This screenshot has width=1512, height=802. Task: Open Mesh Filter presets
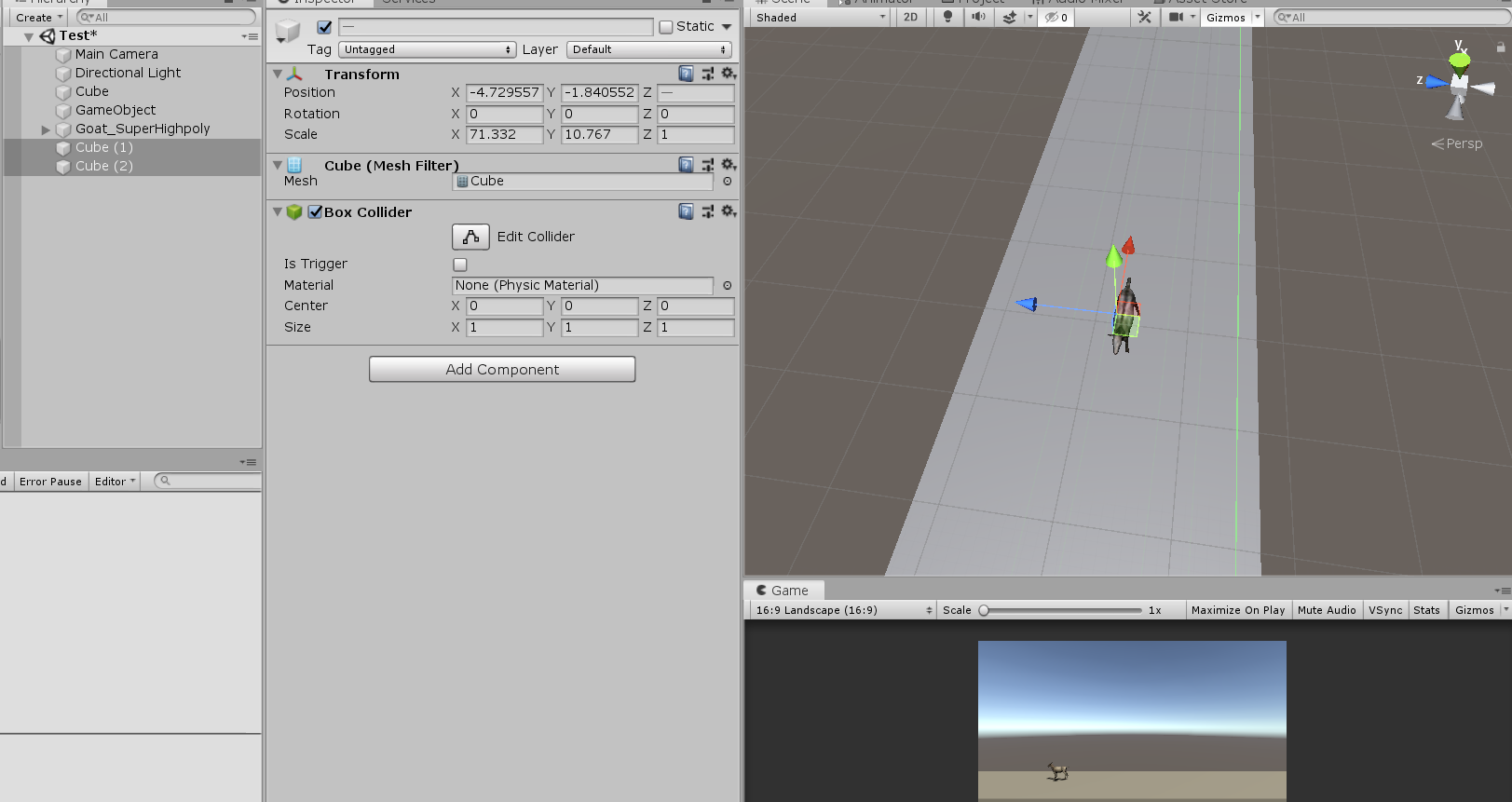[708, 165]
